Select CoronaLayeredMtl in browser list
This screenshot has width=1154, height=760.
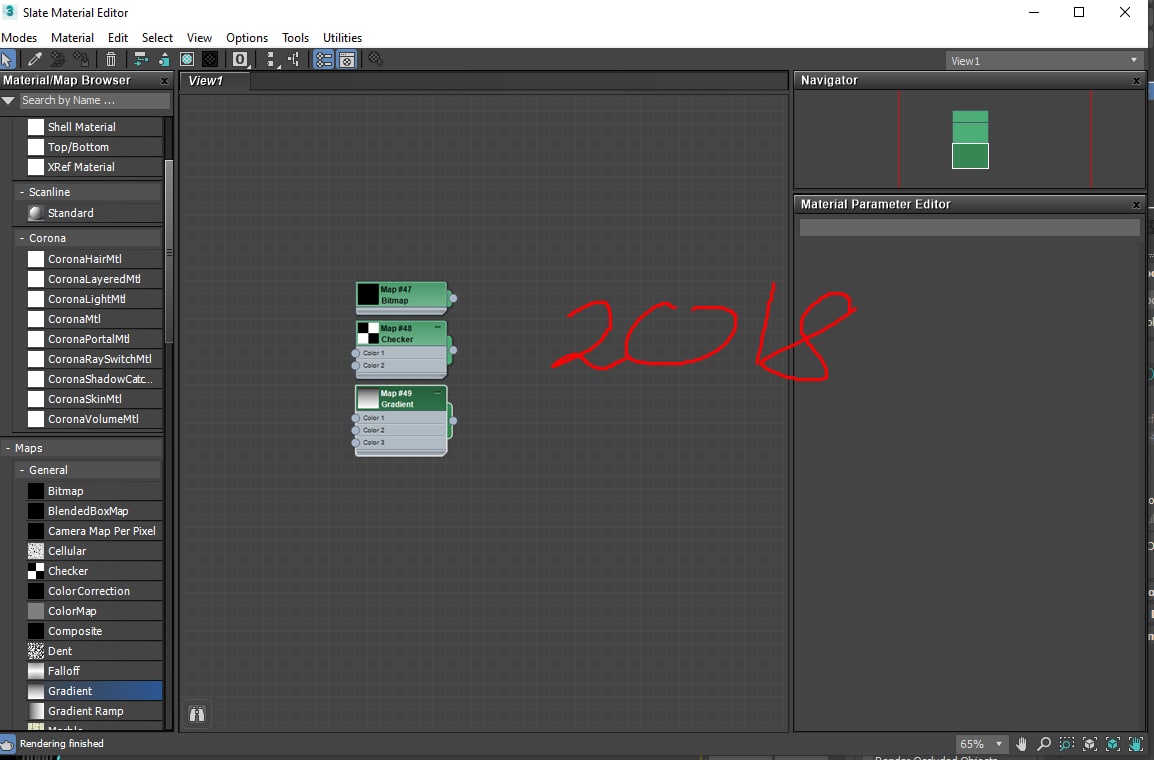94,280
